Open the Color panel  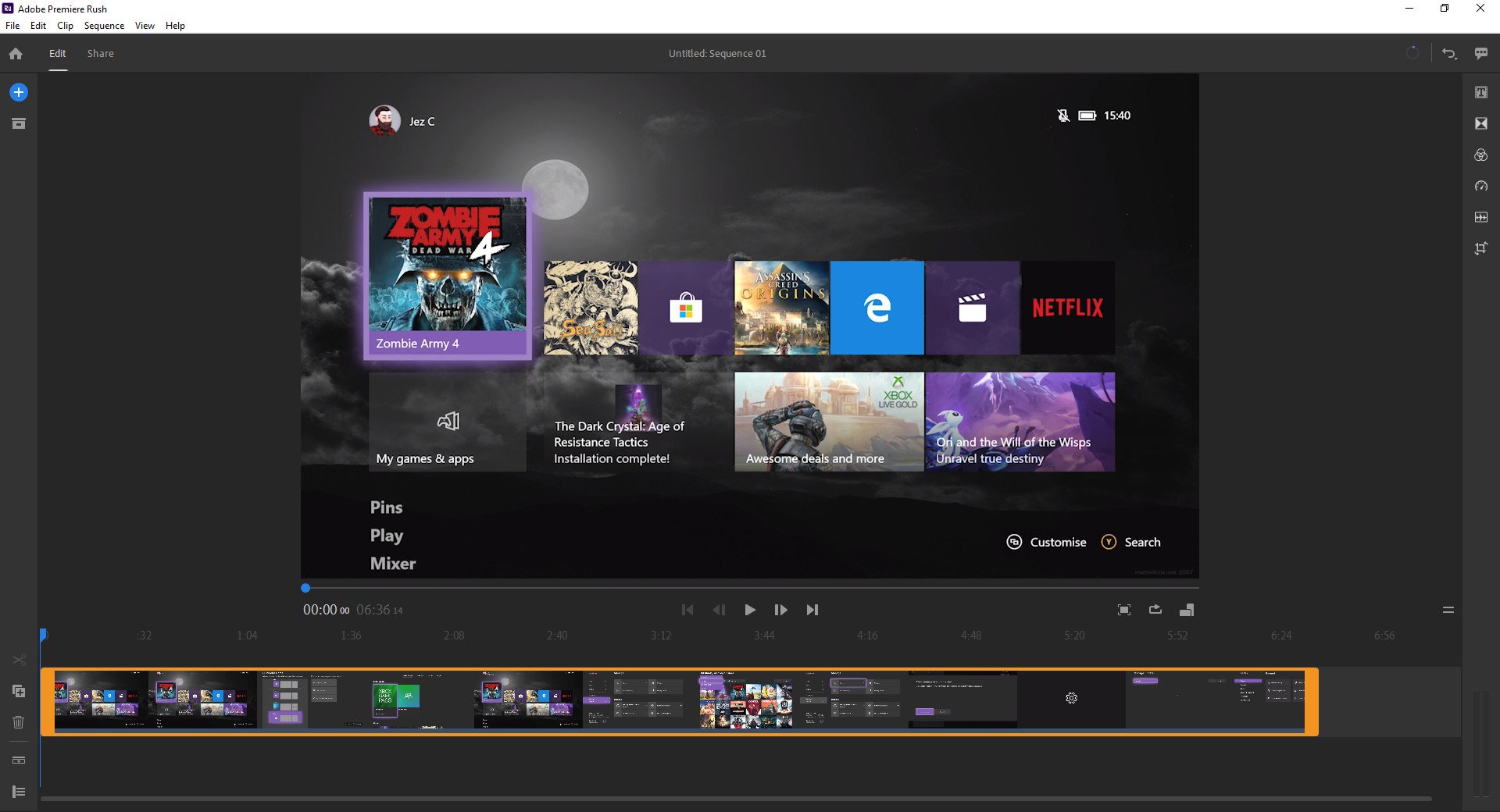click(x=1480, y=155)
